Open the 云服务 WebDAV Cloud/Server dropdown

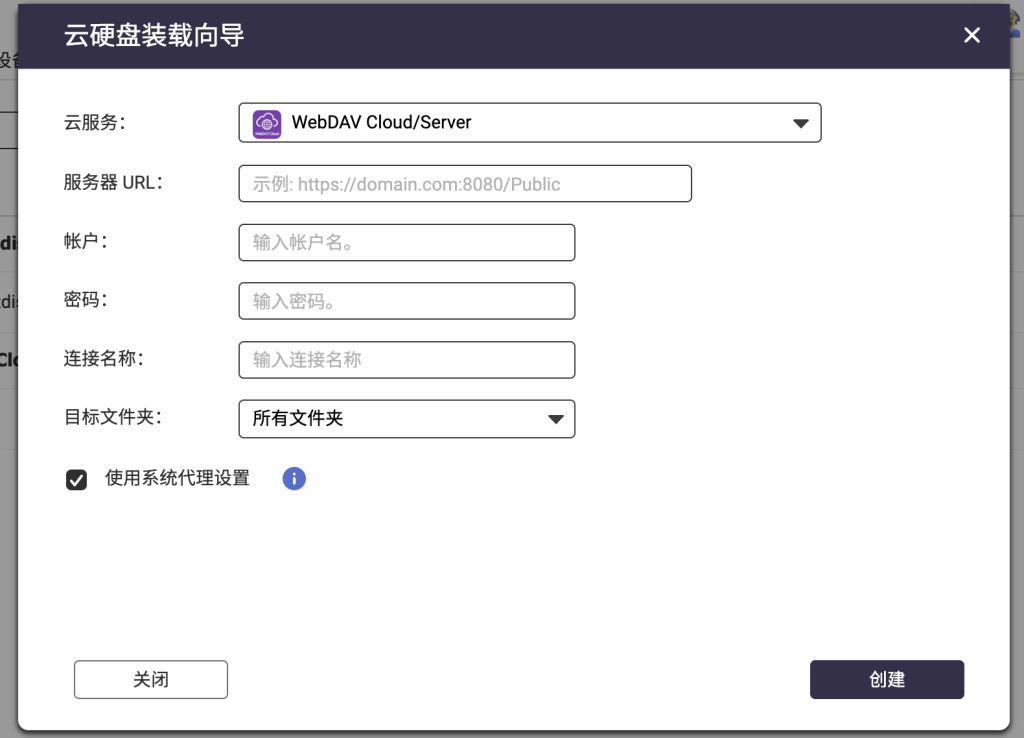click(x=530, y=123)
